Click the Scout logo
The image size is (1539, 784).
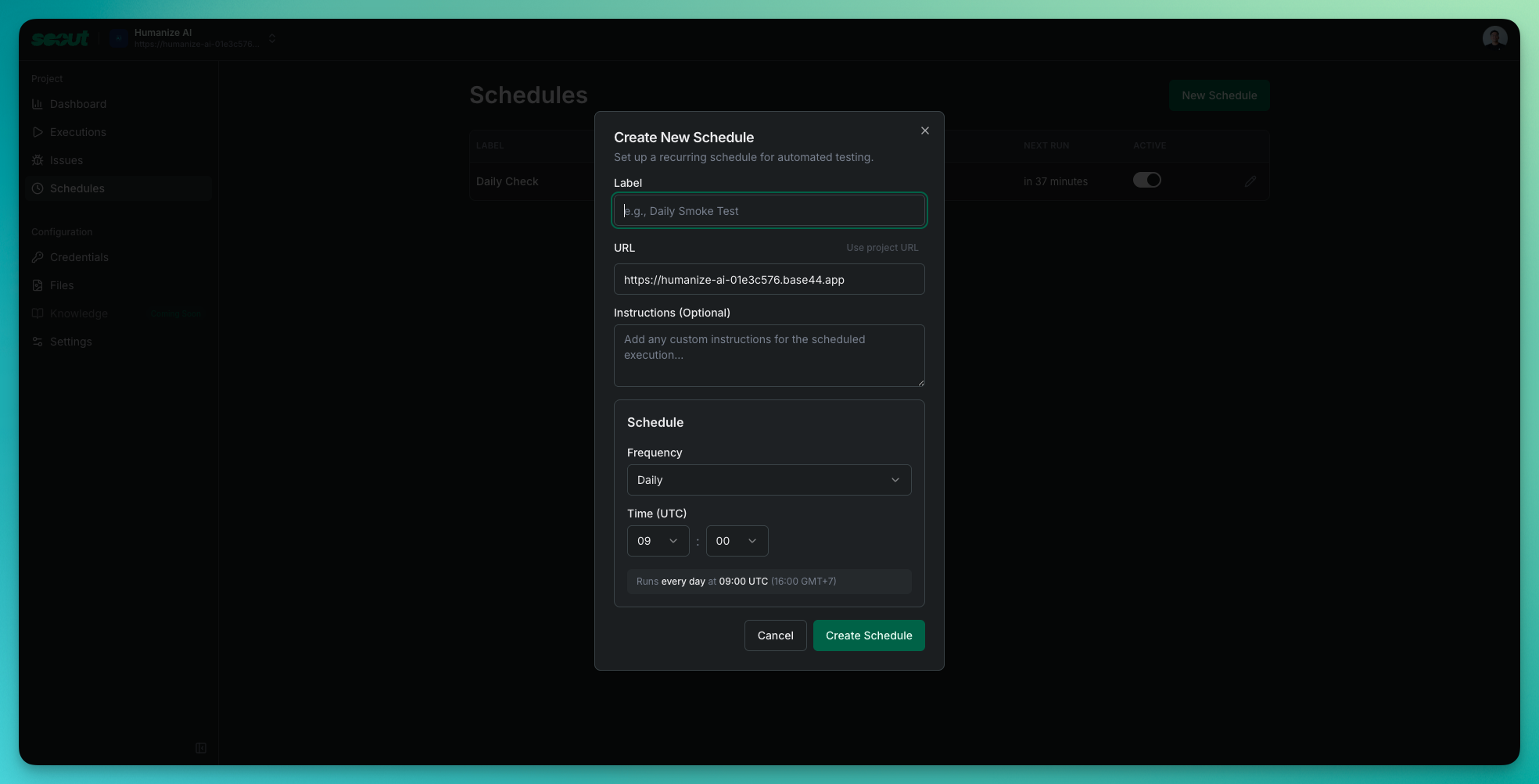click(x=59, y=38)
